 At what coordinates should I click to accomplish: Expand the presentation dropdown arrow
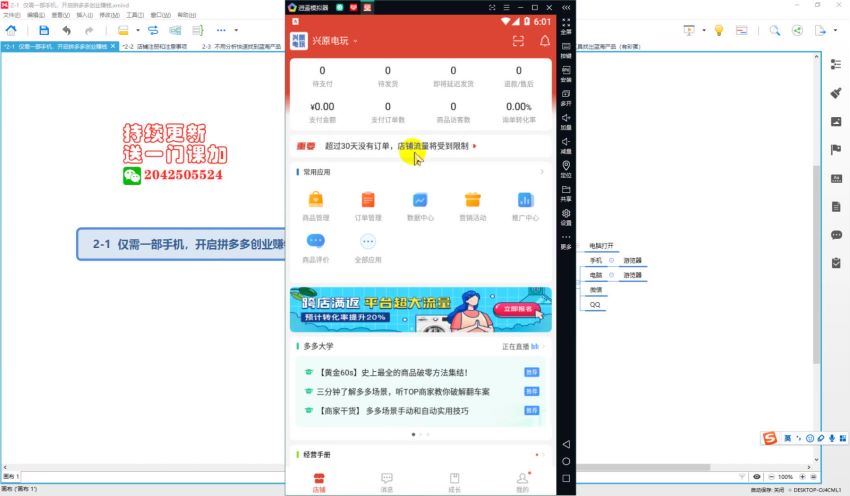[704, 30]
